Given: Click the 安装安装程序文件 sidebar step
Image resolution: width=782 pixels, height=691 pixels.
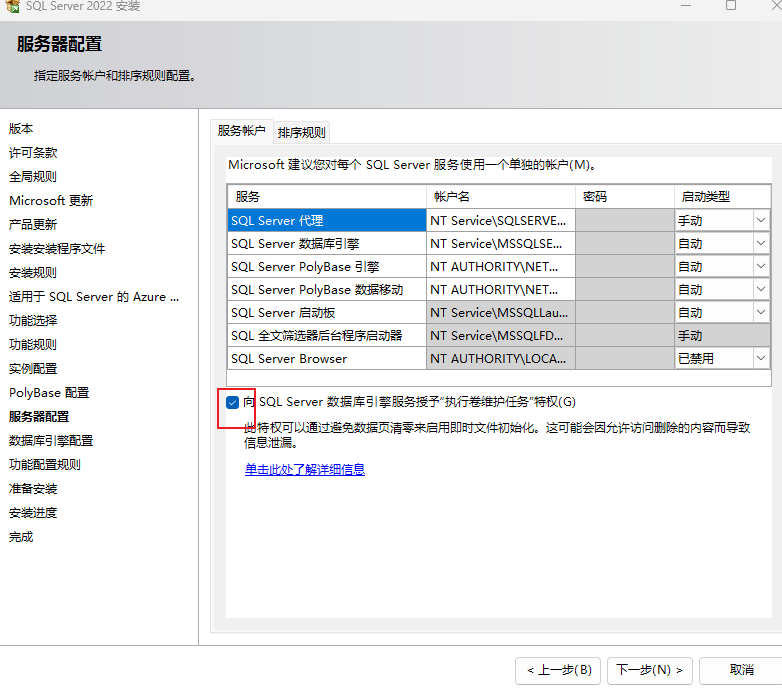Looking at the screenshot, I should coord(57,248).
